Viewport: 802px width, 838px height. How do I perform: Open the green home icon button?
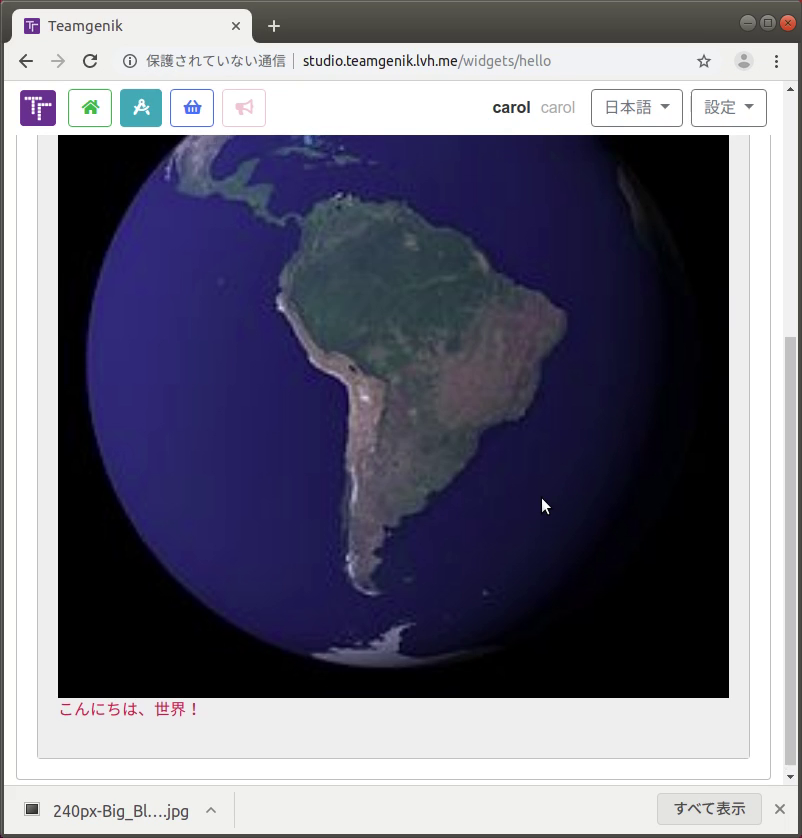point(90,108)
